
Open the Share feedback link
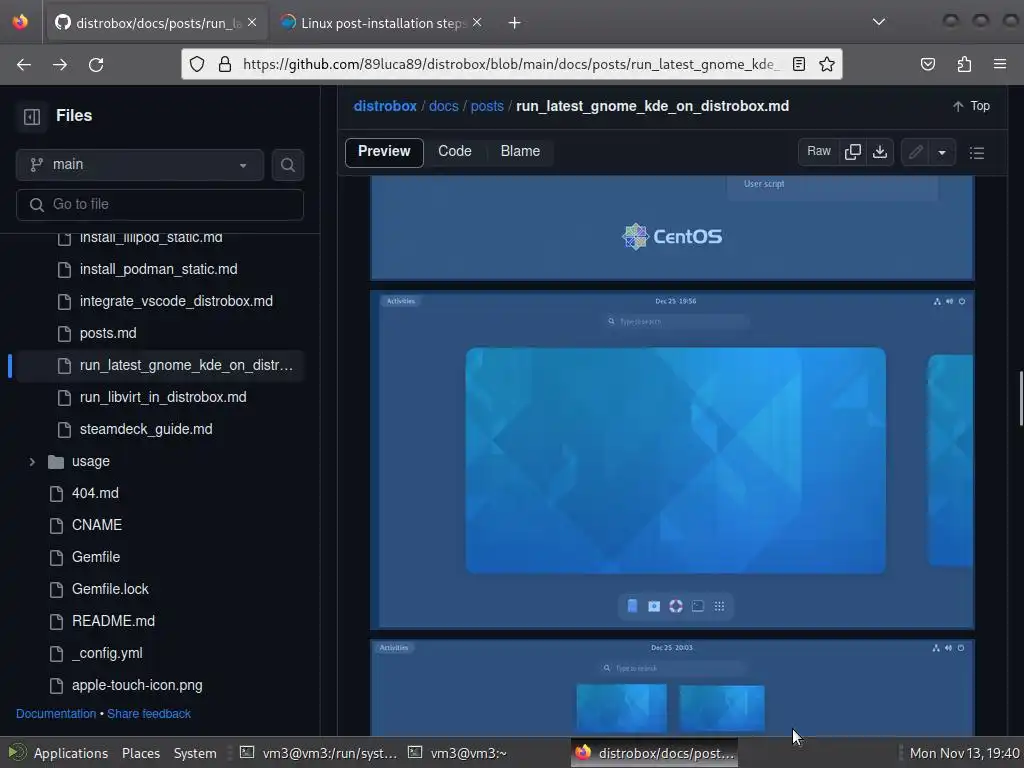point(149,714)
